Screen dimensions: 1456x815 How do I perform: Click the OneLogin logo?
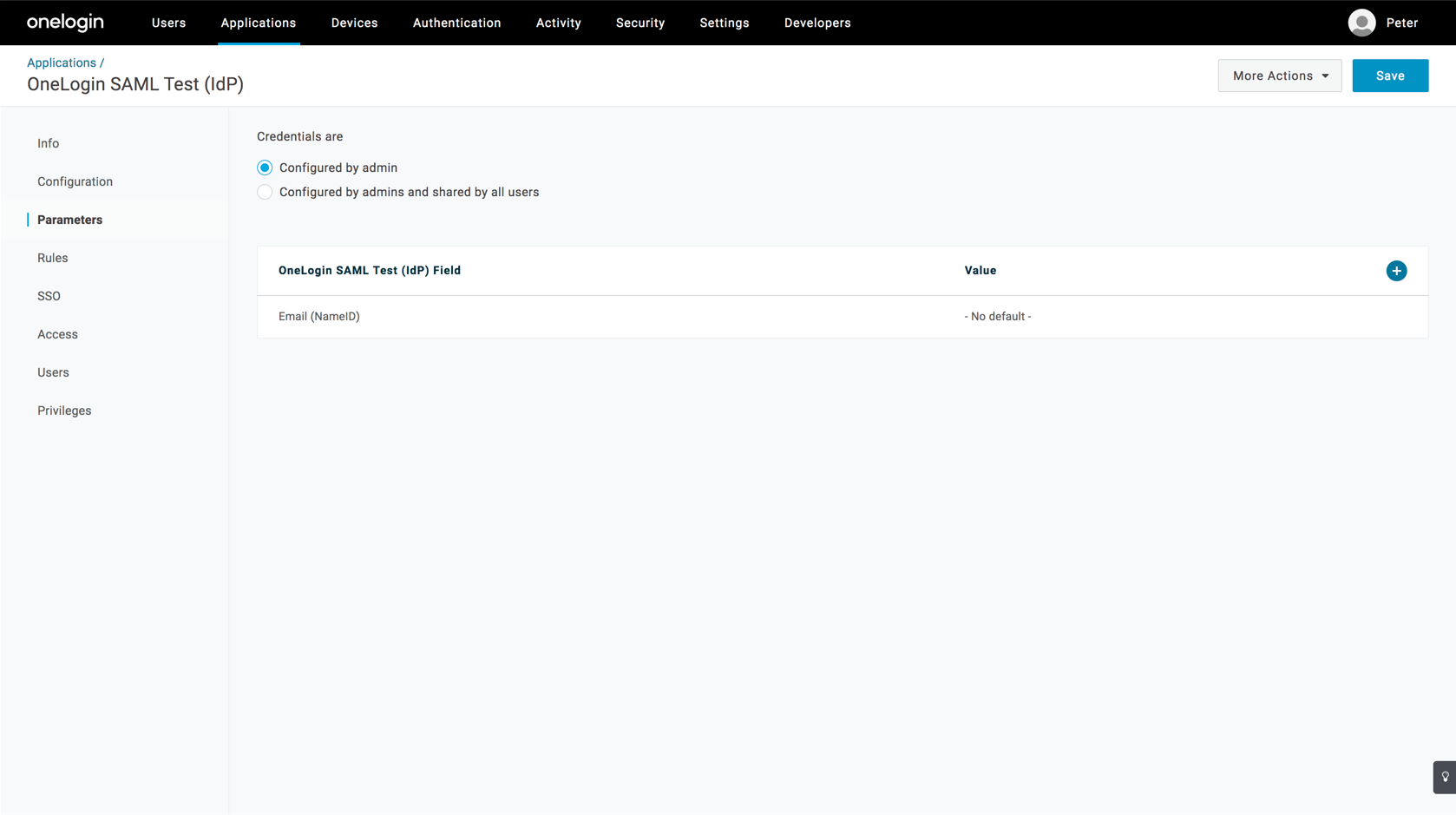pyautogui.click(x=65, y=23)
